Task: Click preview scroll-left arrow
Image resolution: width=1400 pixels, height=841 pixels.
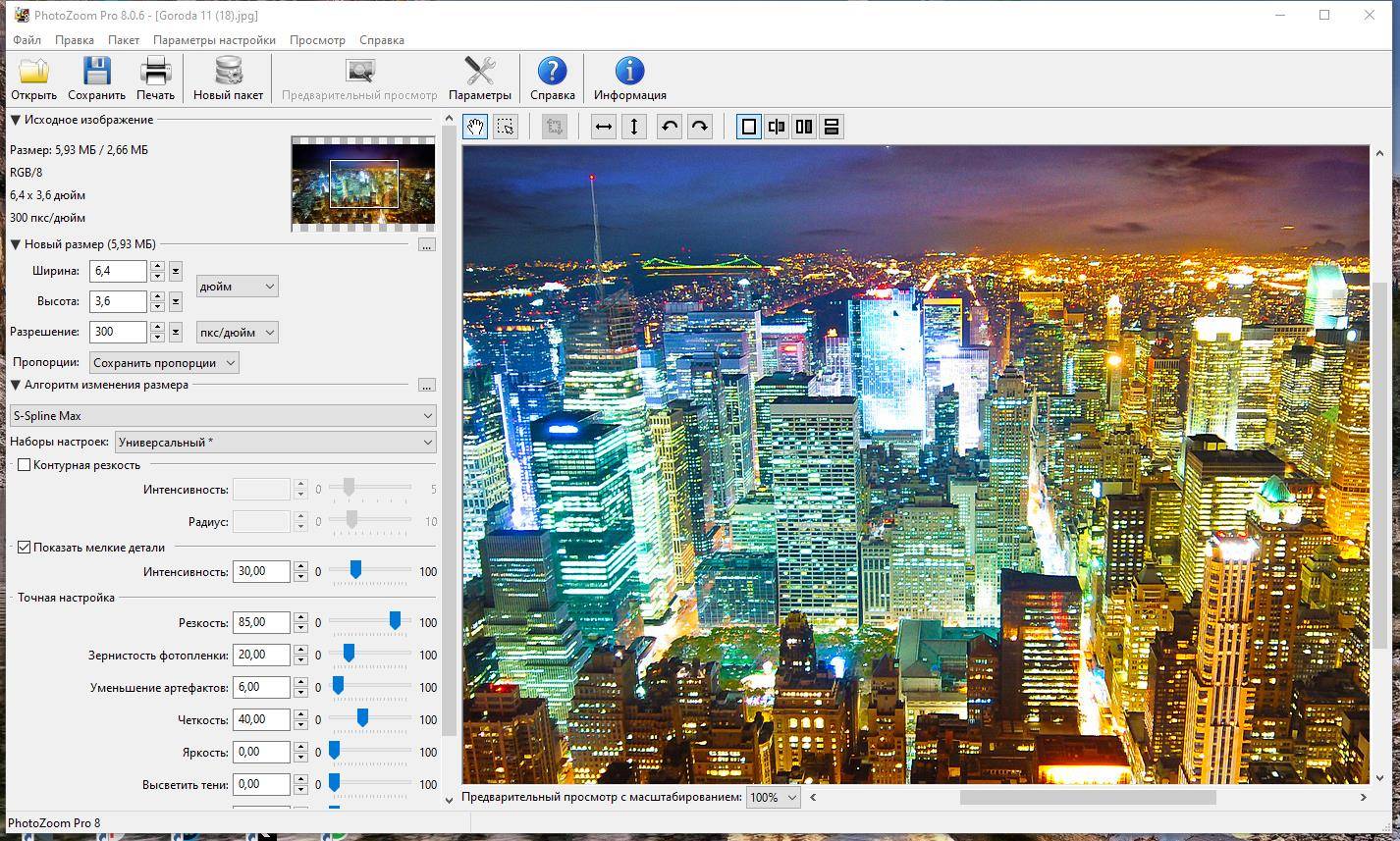Action: (813, 797)
